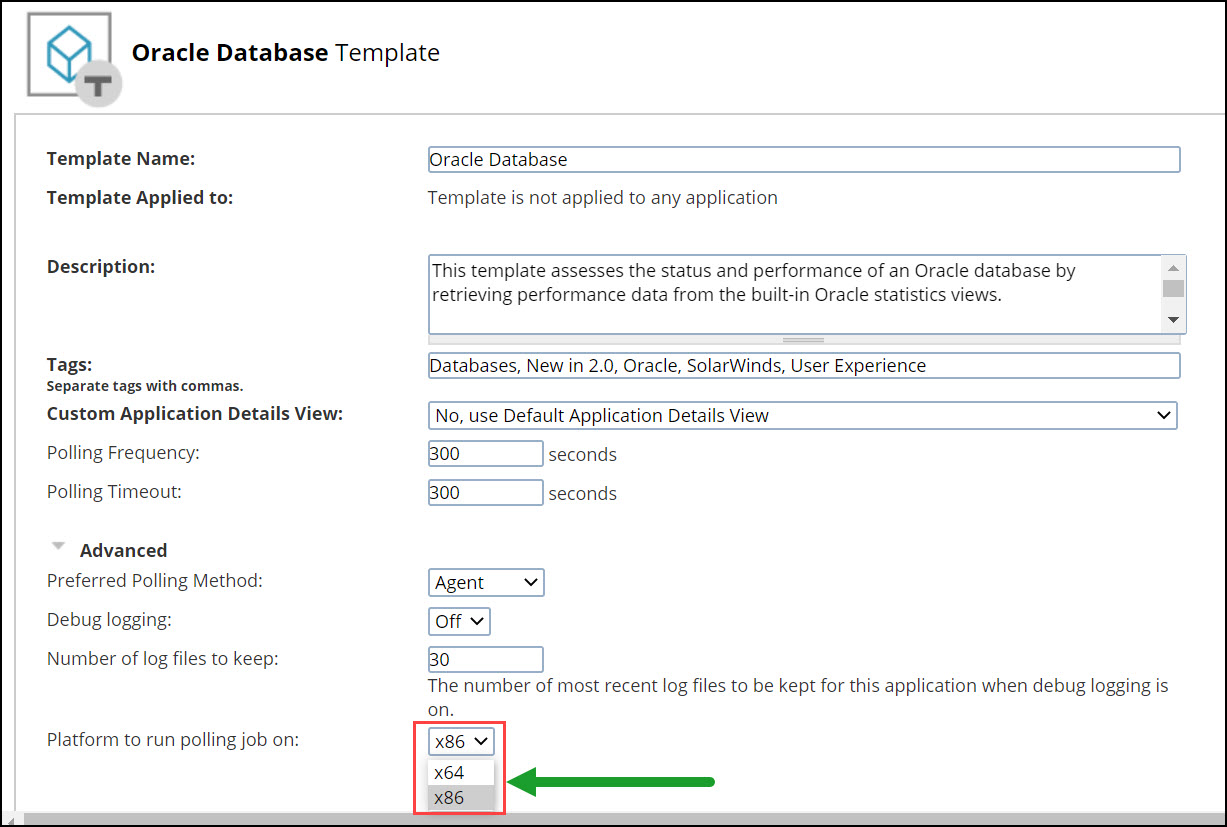
Task: Collapse the Advanced section
Action: pos(59,546)
